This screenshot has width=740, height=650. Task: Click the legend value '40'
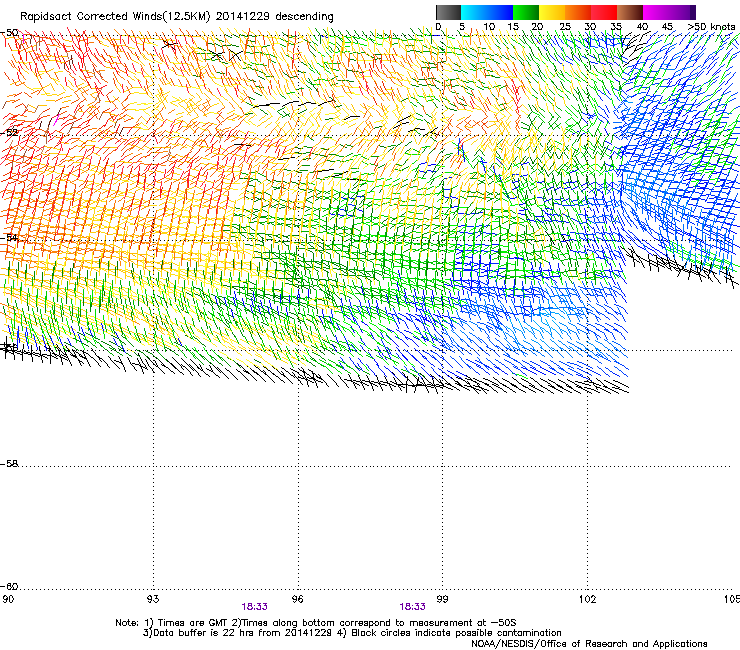pyautogui.click(x=642, y=27)
